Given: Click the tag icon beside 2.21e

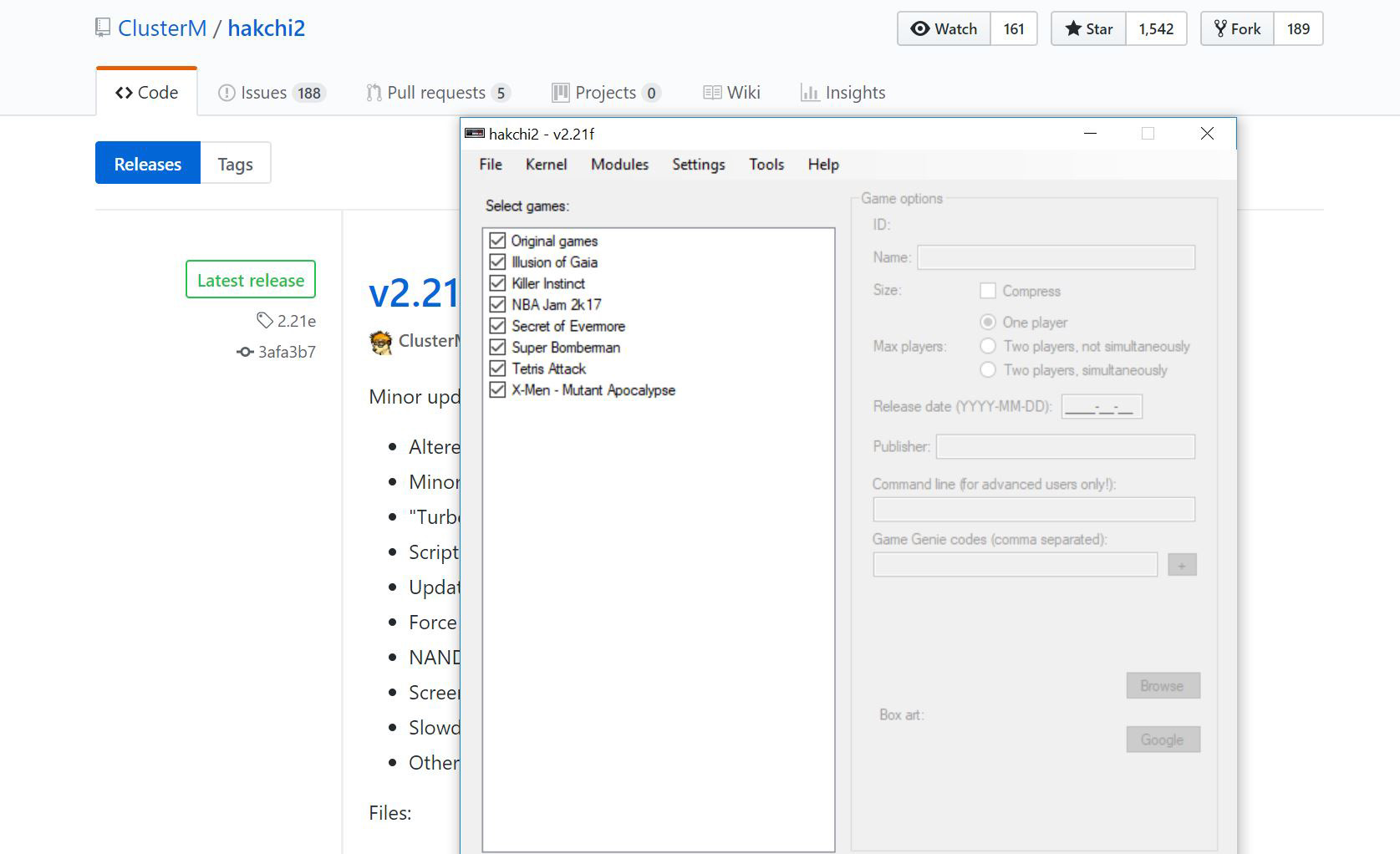Looking at the screenshot, I should [x=264, y=320].
